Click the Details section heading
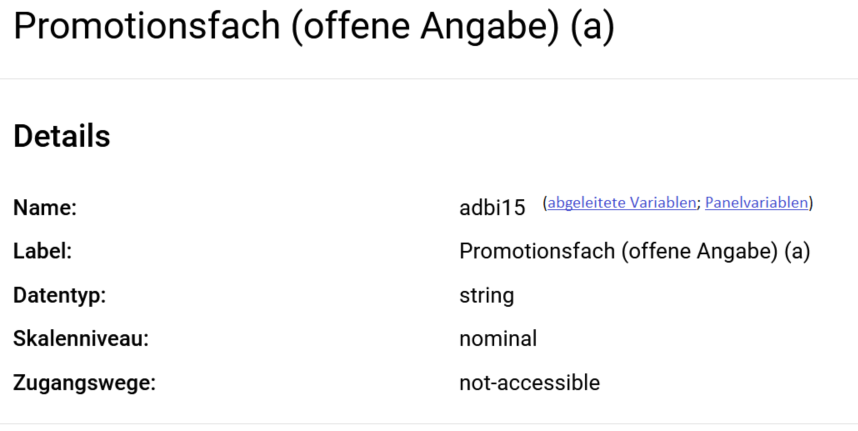This screenshot has height=431, width=858. click(x=62, y=136)
